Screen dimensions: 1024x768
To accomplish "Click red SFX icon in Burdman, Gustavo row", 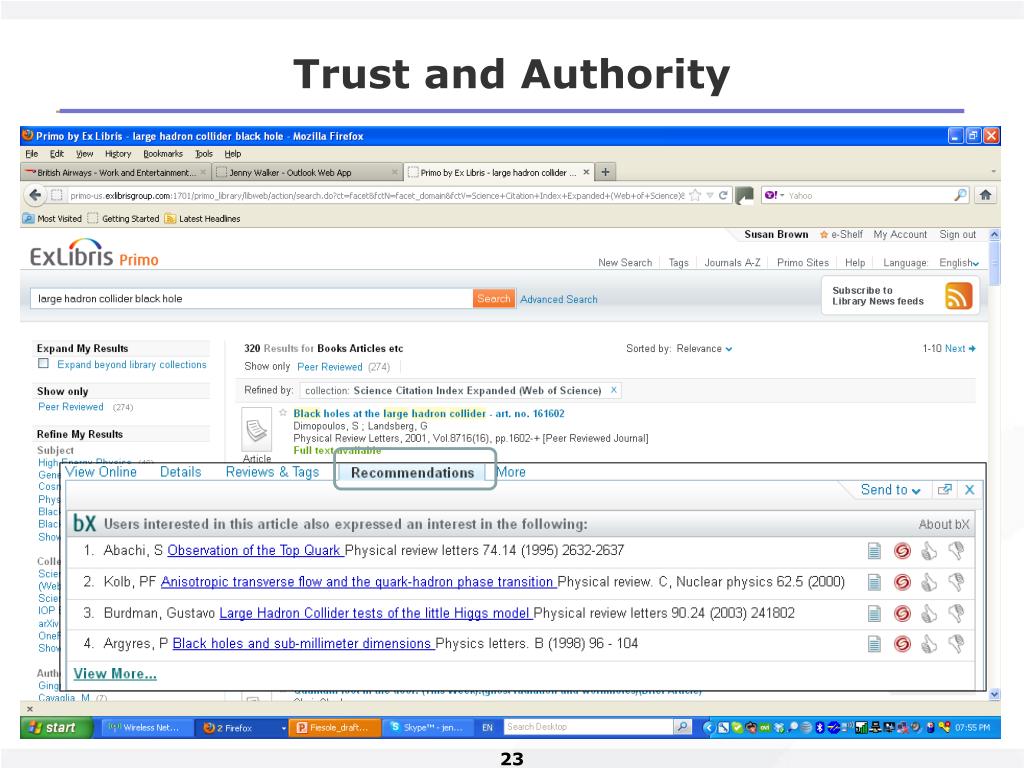I will pos(903,613).
